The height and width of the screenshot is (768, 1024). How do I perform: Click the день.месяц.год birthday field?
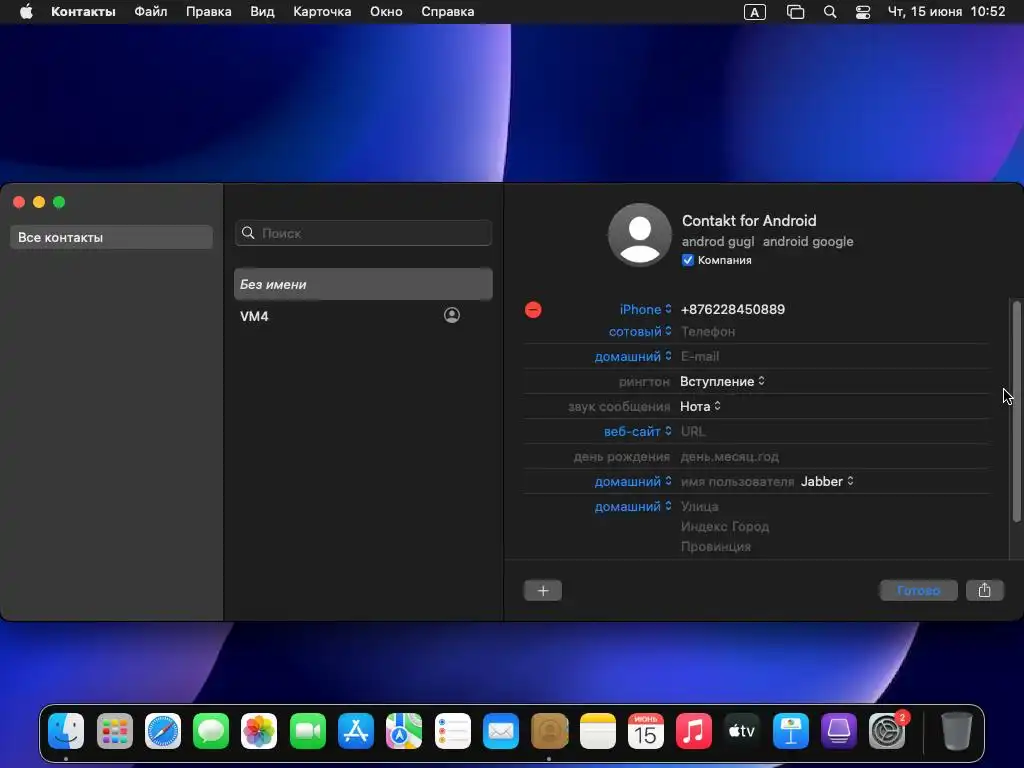coord(729,456)
